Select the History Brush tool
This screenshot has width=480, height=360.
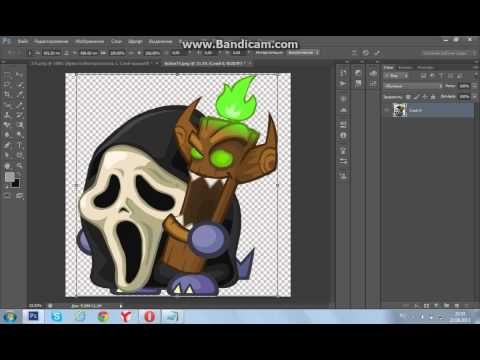coord(20,115)
